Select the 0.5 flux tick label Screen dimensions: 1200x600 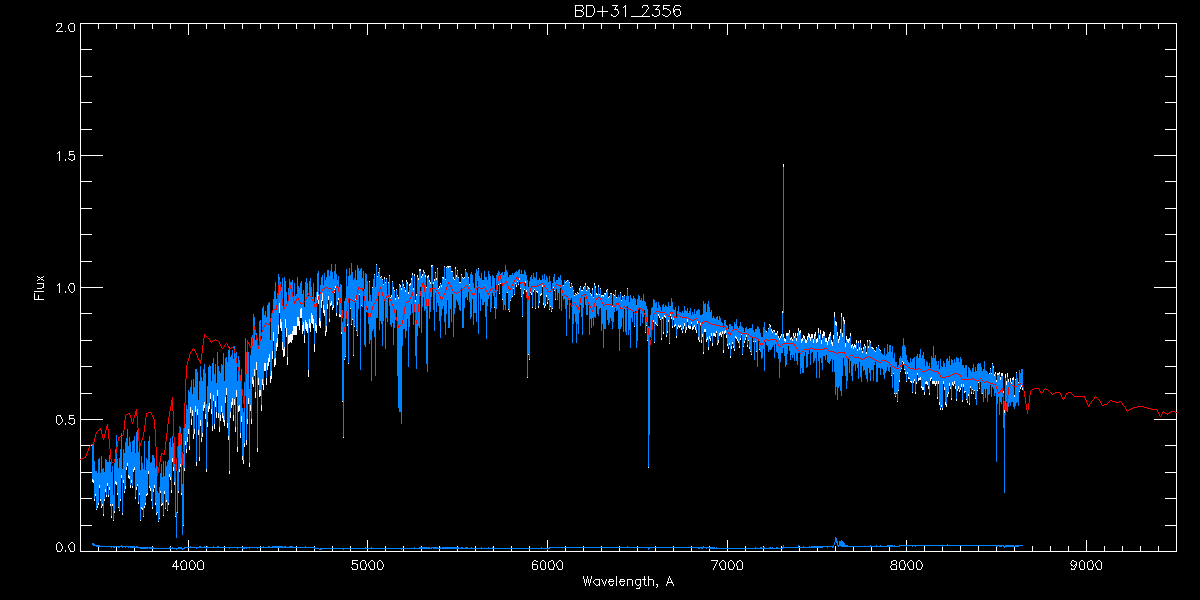65,419
